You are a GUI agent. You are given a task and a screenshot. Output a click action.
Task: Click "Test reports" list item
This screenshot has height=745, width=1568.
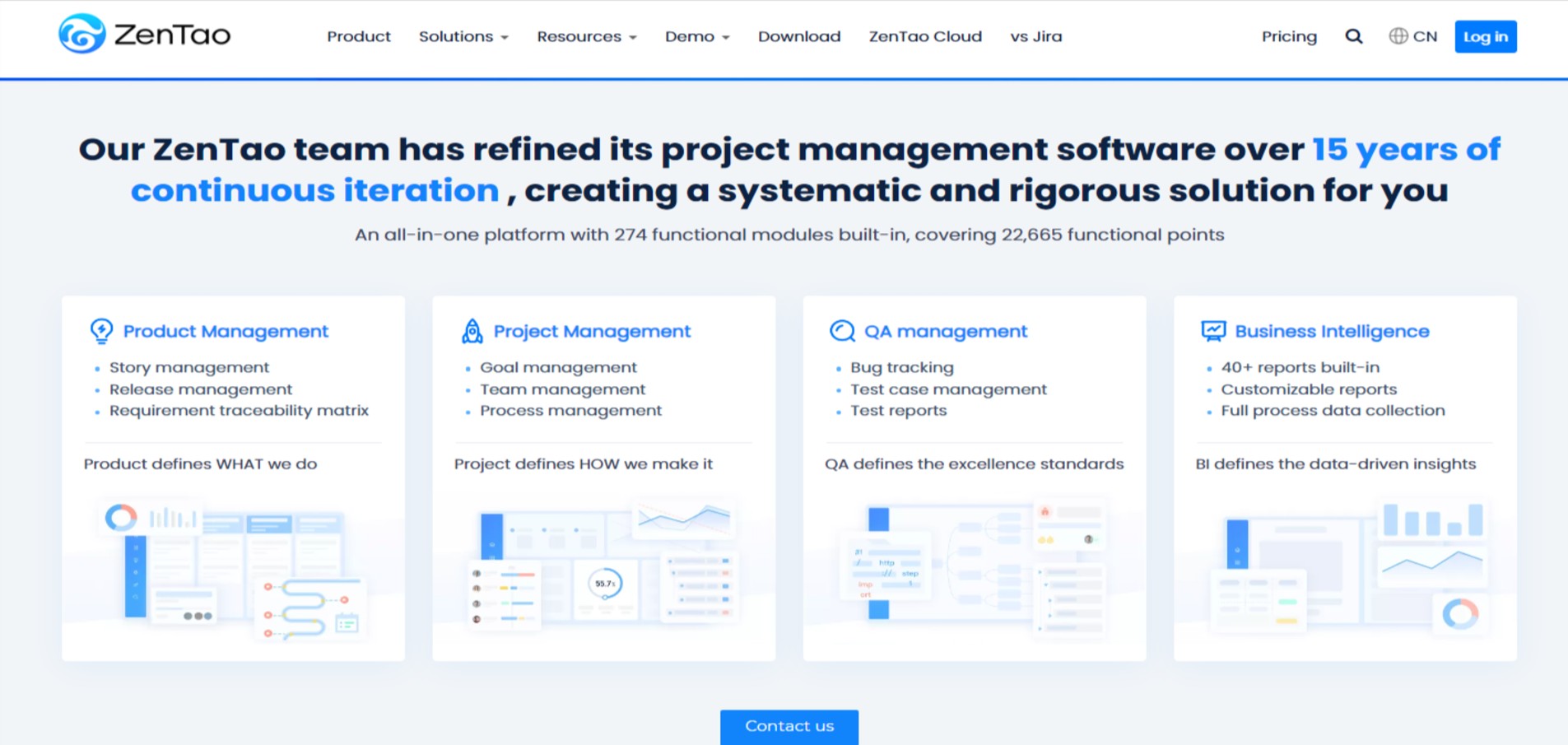pyautogui.click(x=898, y=410)
